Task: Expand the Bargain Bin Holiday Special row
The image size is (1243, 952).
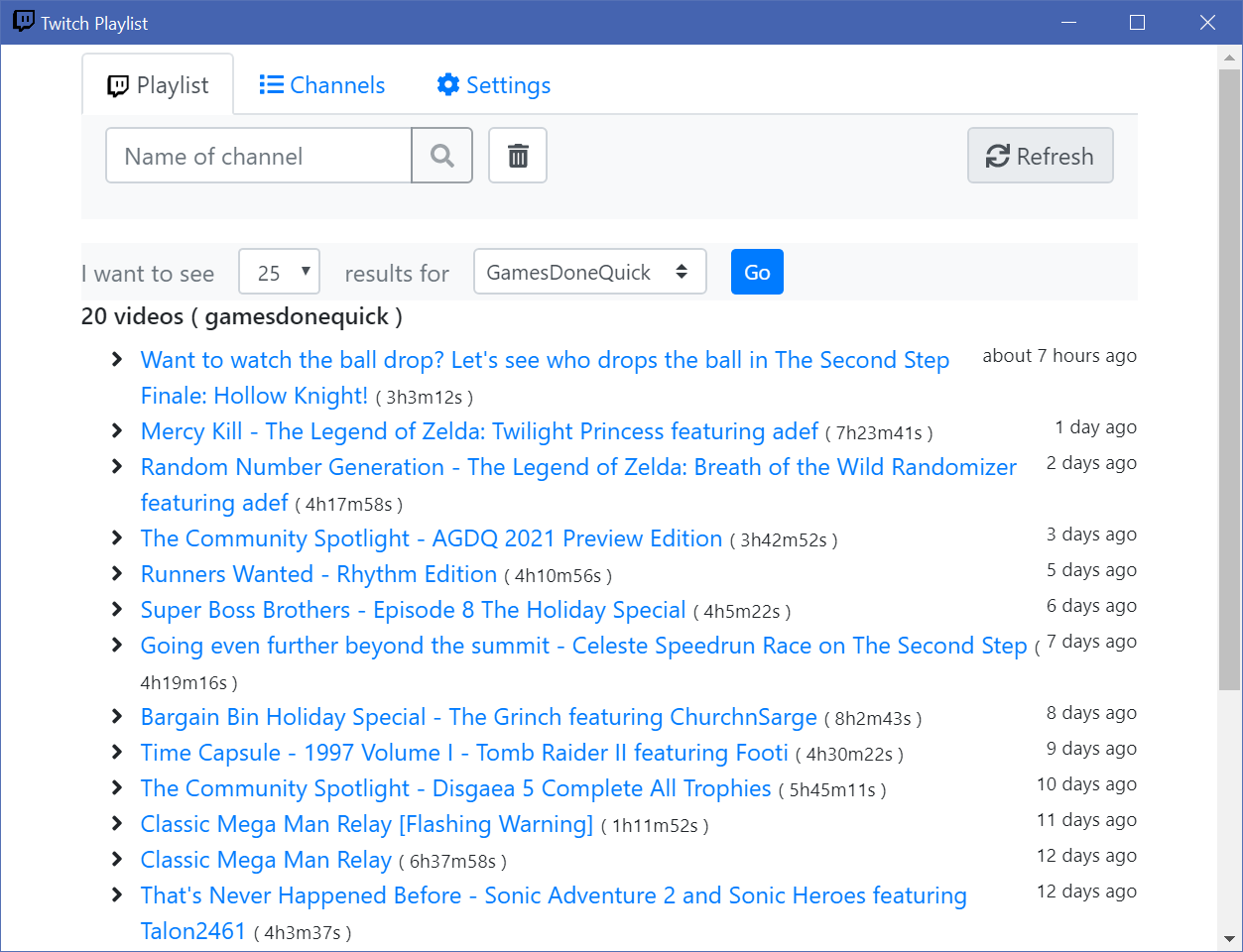Action: [117, 717]
